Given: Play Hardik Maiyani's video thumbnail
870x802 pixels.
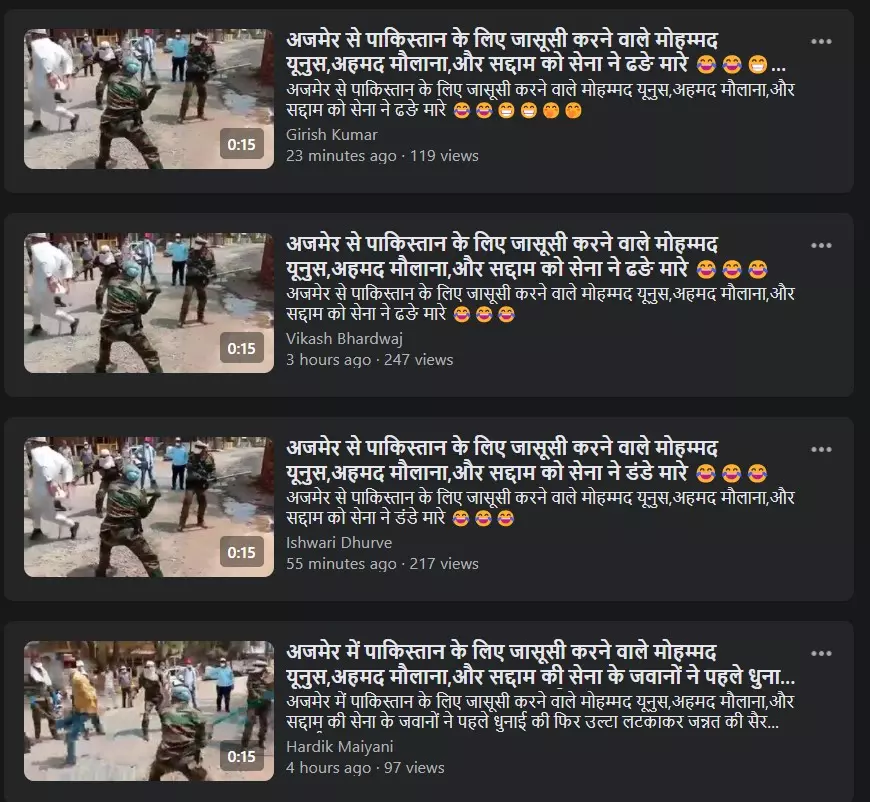Looking at the screenshot, I should [149, 711].
